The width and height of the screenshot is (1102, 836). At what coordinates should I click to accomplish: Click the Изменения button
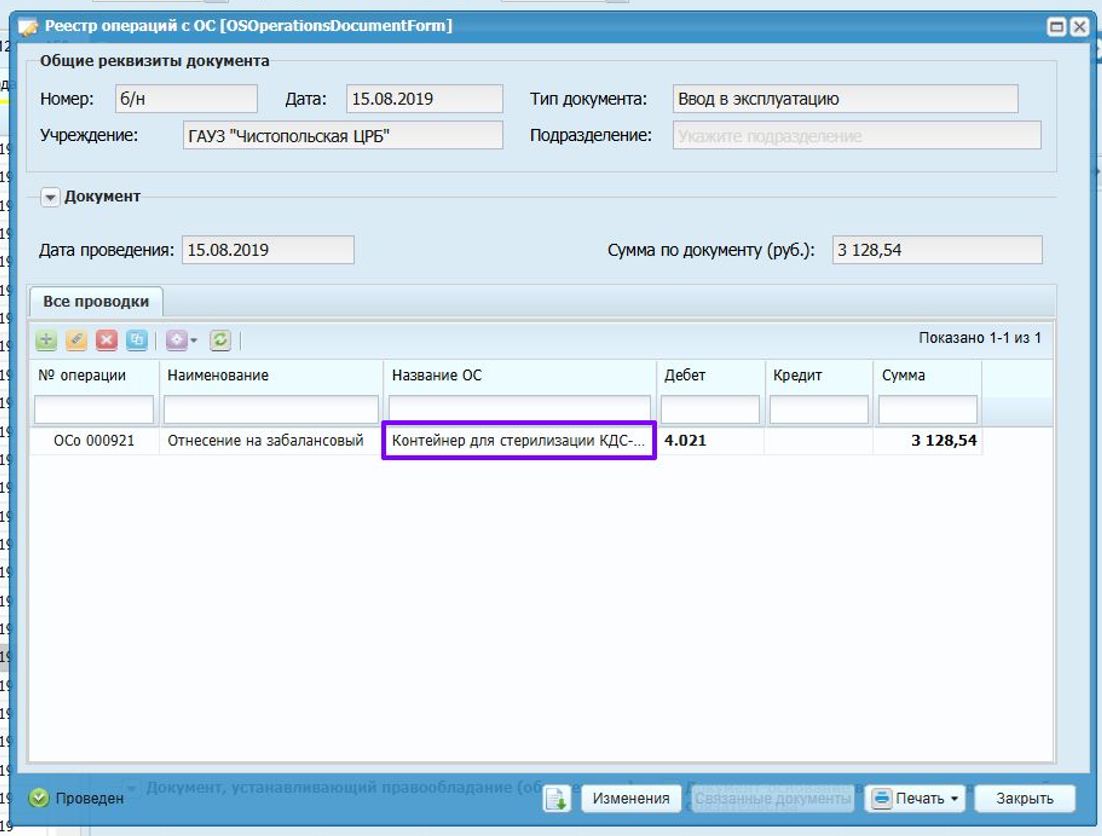(x=631, y=799)
